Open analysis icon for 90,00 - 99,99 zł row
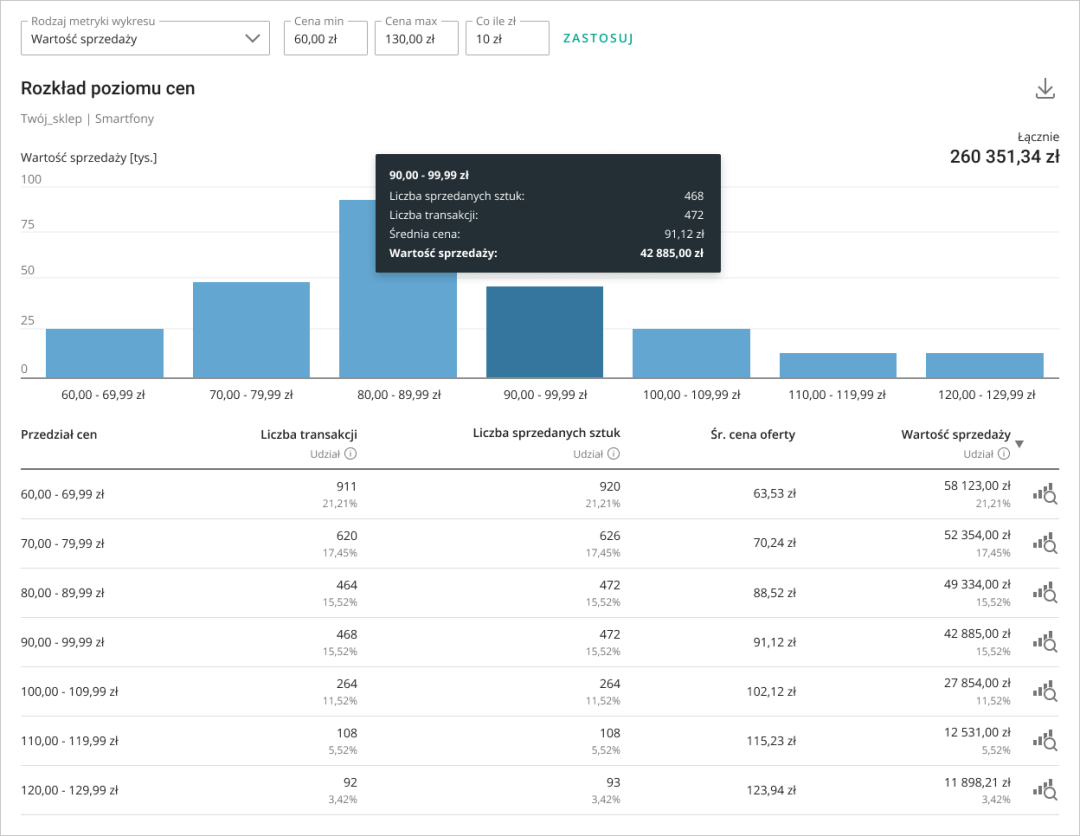 1045,642
